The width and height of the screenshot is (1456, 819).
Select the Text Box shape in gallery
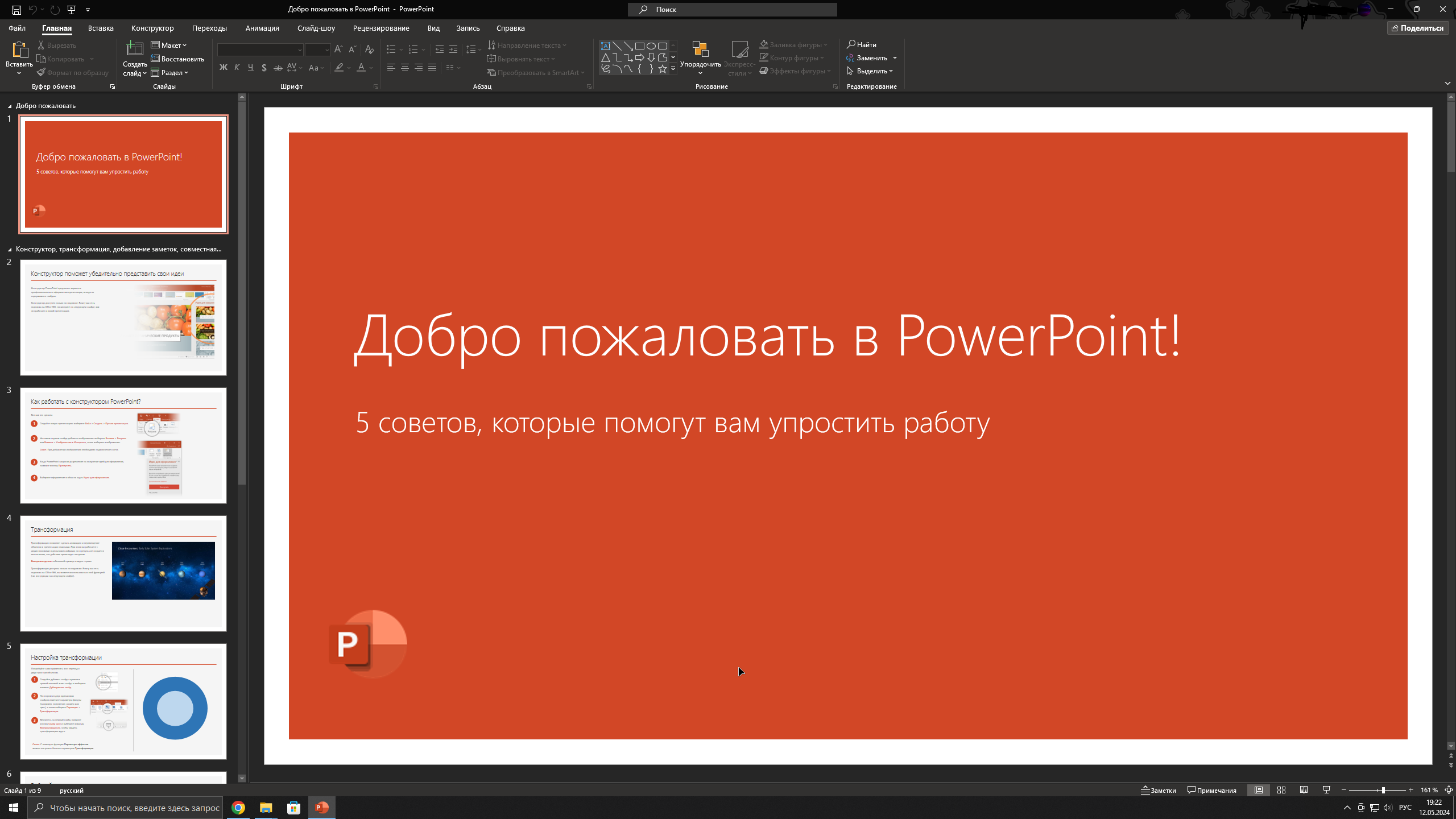606,46
